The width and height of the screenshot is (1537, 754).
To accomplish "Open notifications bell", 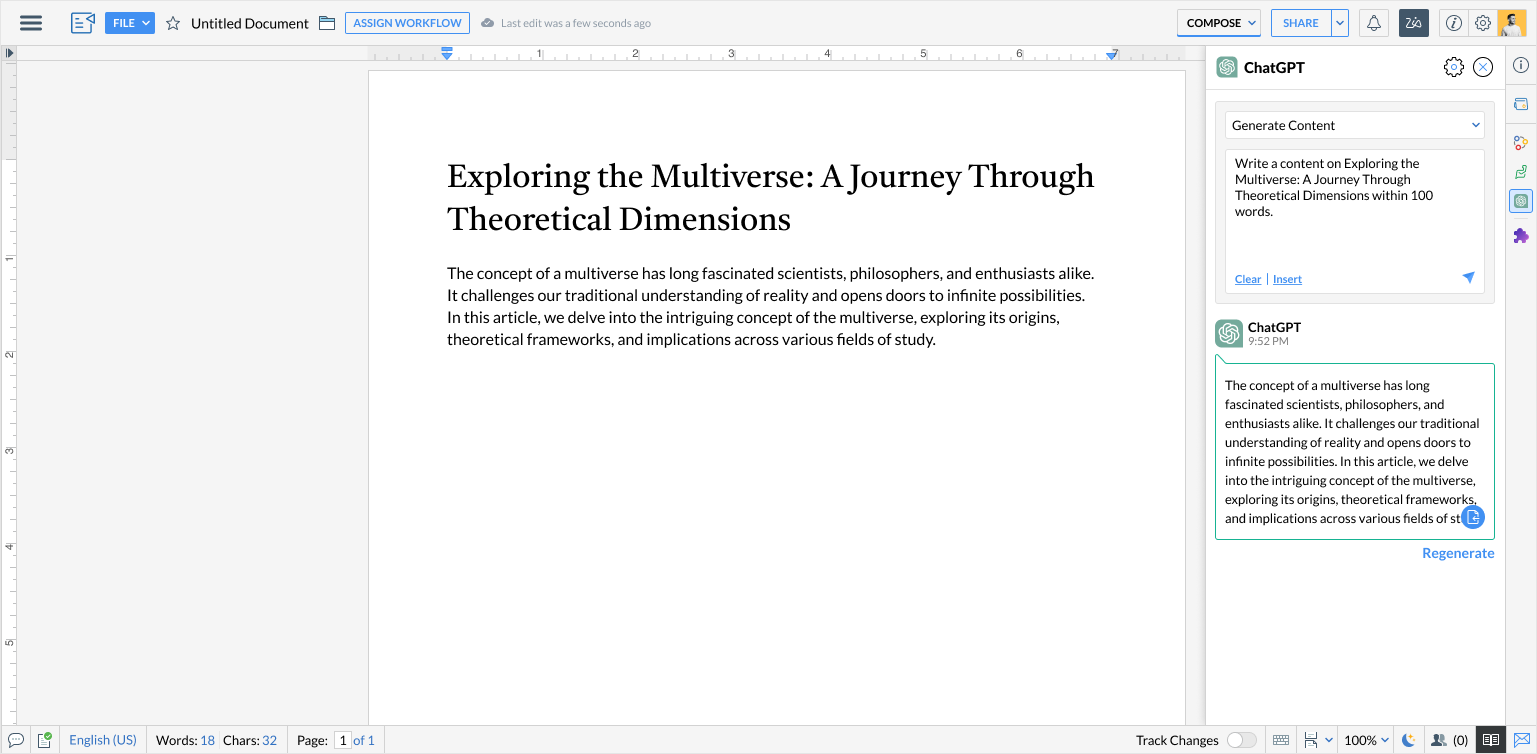I will click(1374, 23).
